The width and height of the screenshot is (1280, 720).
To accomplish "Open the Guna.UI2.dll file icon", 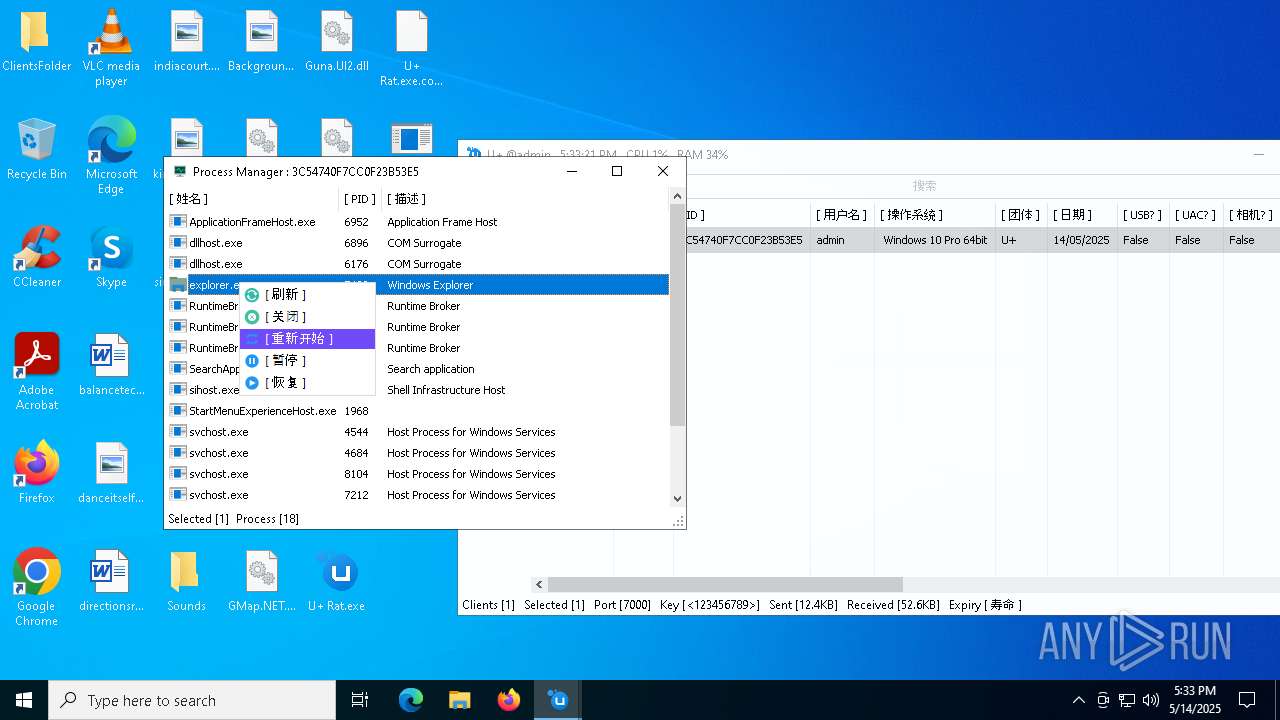I will (x=337, y=42).
